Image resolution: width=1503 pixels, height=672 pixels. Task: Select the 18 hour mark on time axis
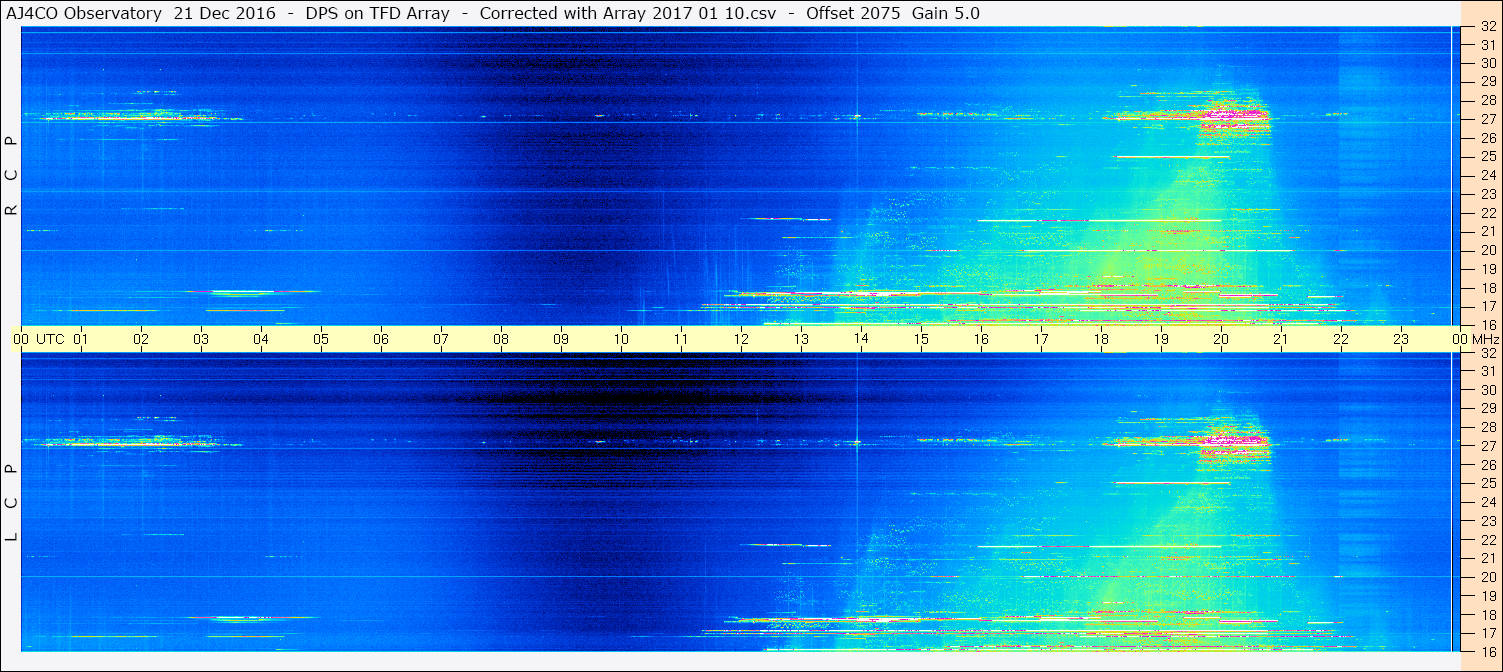(1101, 339)
